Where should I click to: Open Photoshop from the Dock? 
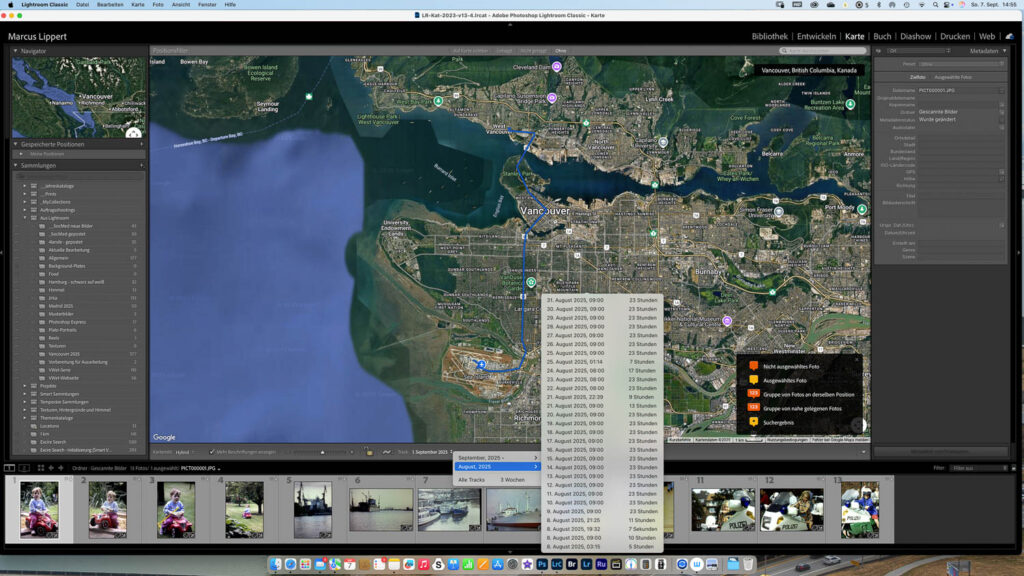click(x=542, y=564)
